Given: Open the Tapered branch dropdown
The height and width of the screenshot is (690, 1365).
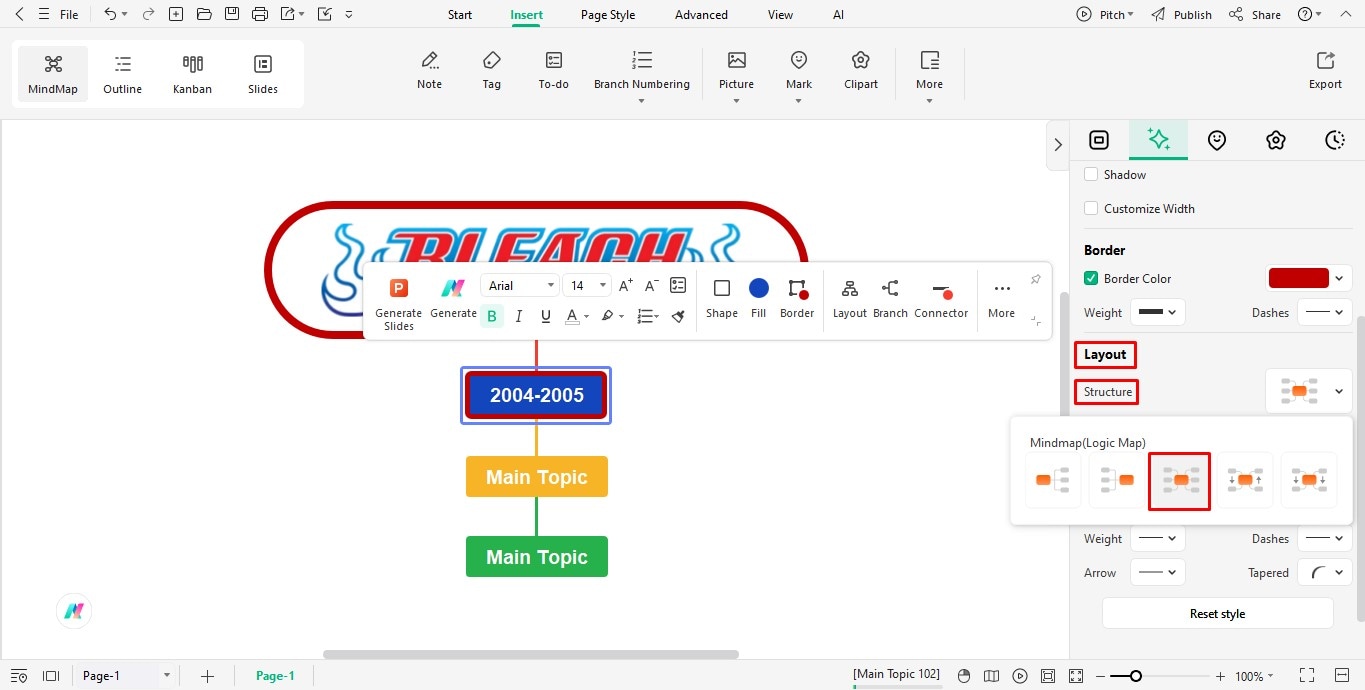Looking at the screenshot, I should click(1324, 572).
